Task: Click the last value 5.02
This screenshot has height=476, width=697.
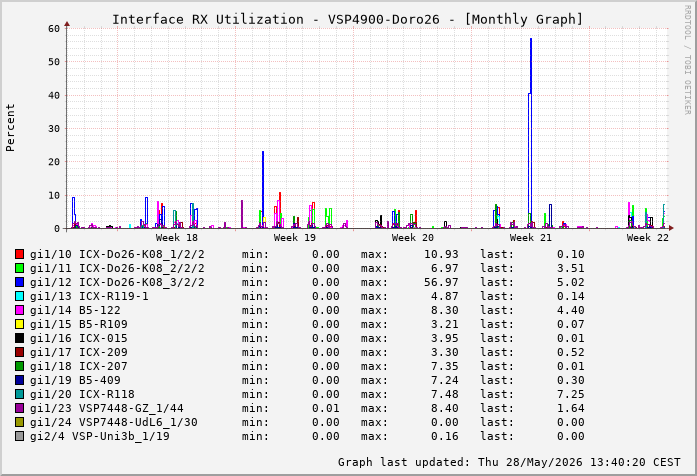Action: click(x=571, y=282)
